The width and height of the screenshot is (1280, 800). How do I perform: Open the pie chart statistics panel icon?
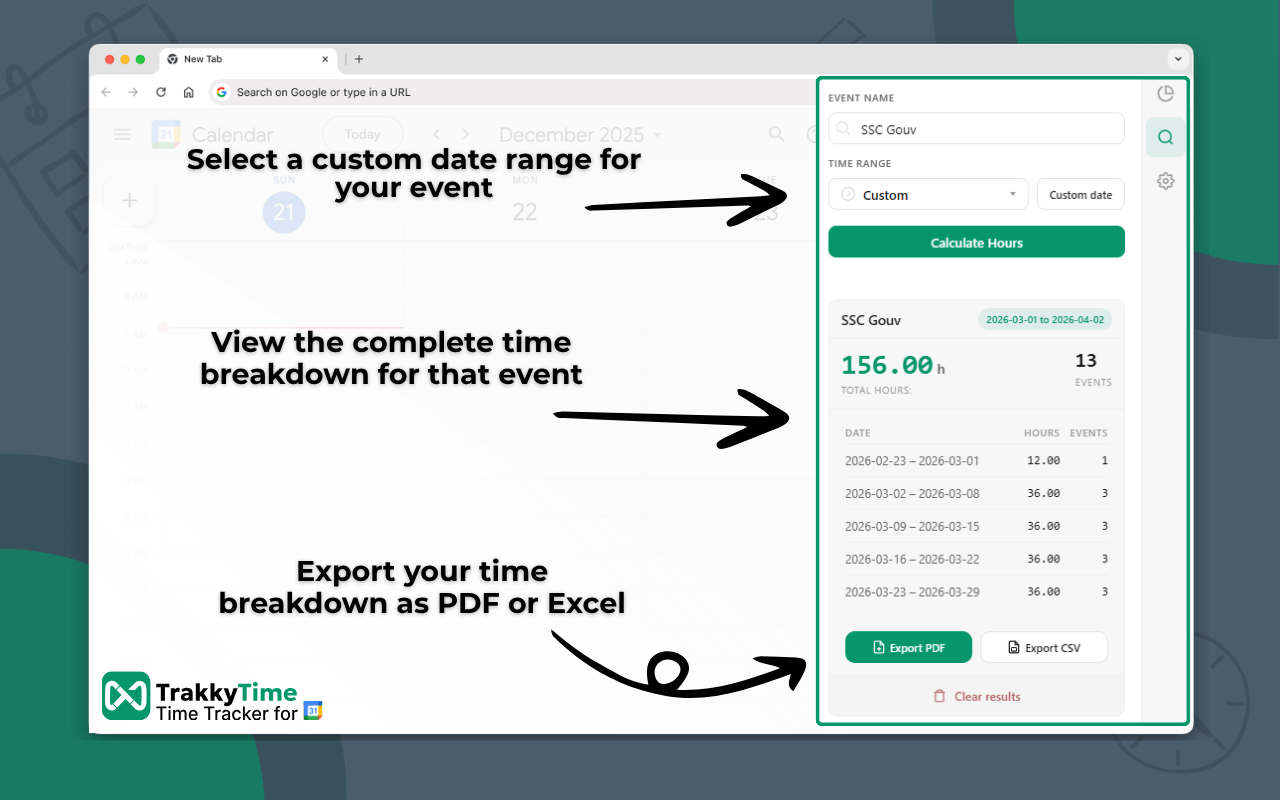pos(1165,94)
